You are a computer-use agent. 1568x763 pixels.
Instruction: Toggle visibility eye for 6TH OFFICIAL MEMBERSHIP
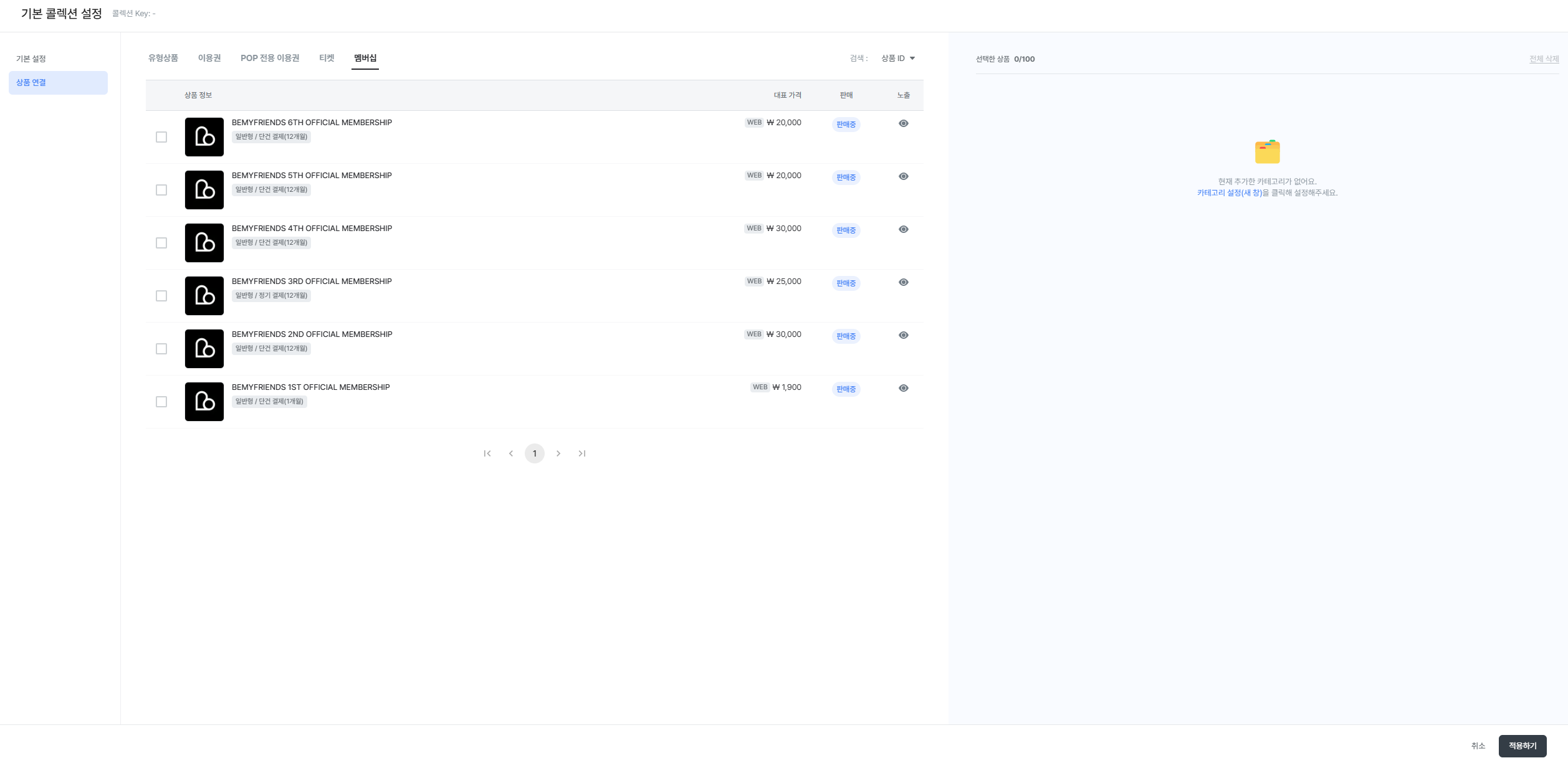pyautogui.click(x=904, y=123)
